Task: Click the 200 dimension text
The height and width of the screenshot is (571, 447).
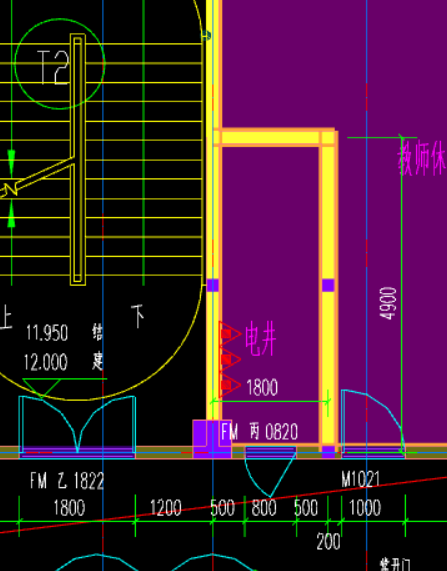Action: tap(328, 542)
